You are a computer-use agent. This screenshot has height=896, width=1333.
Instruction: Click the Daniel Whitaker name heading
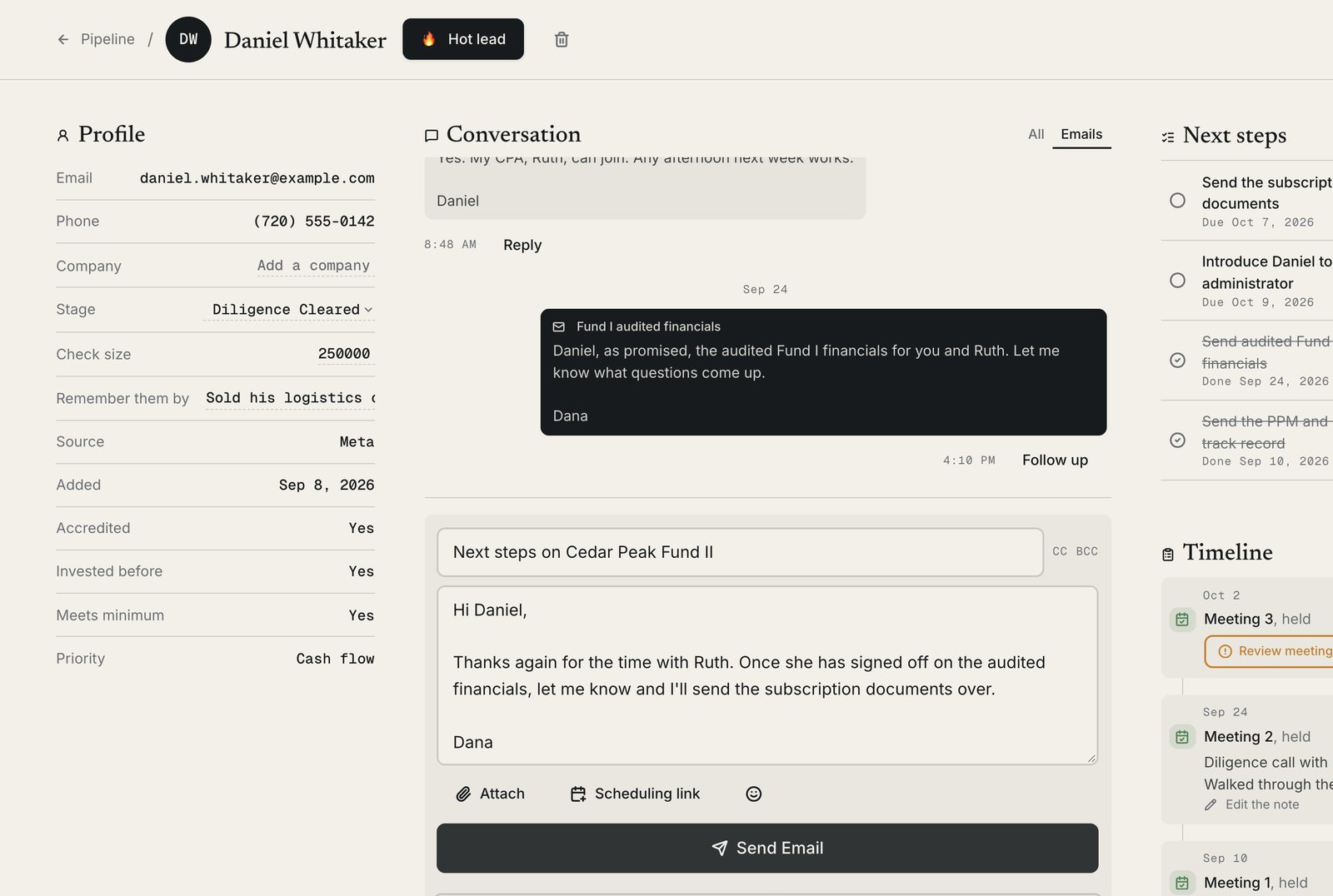(x=305, y=40)
